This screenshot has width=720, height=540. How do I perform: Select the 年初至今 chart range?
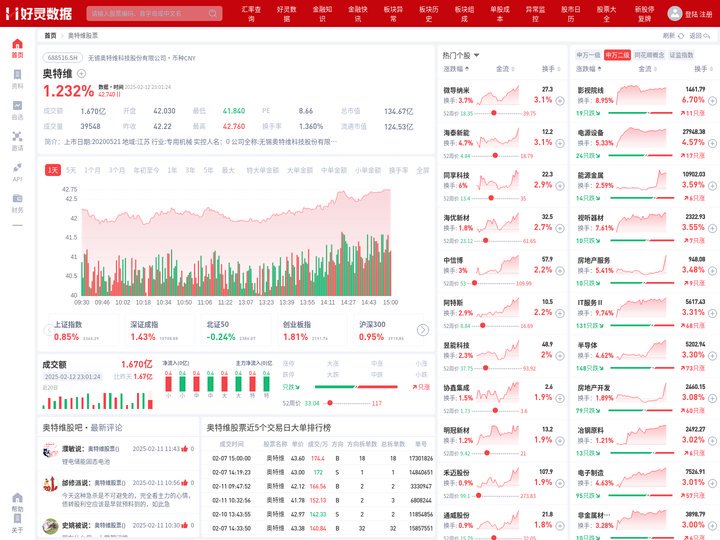click(x=146, y=170)
